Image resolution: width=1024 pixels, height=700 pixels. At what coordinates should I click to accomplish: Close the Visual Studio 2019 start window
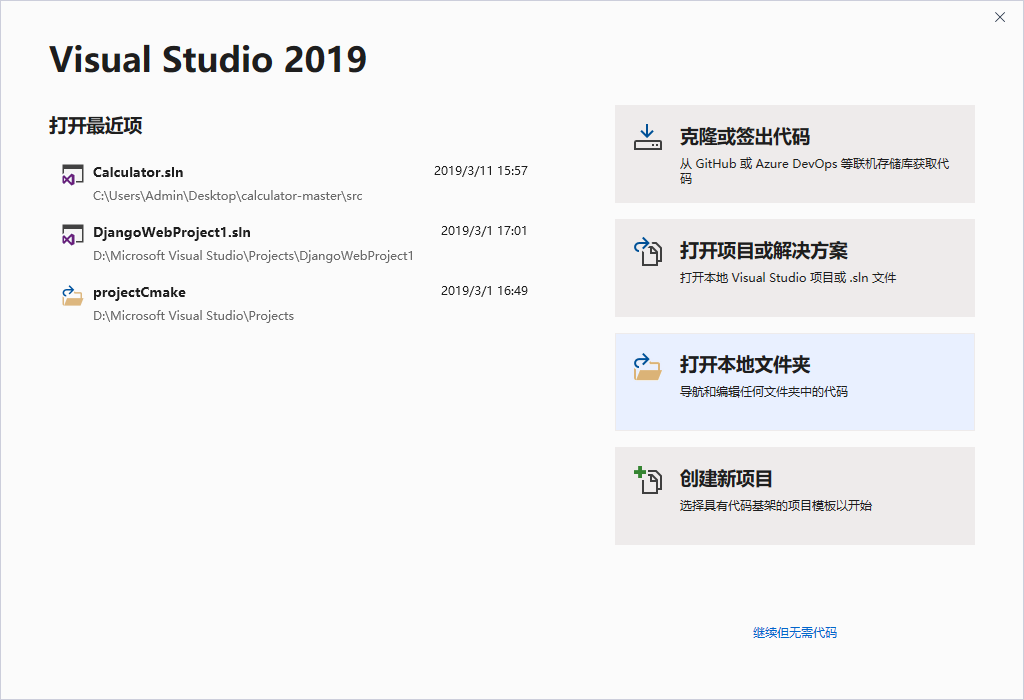(1000, 18)
